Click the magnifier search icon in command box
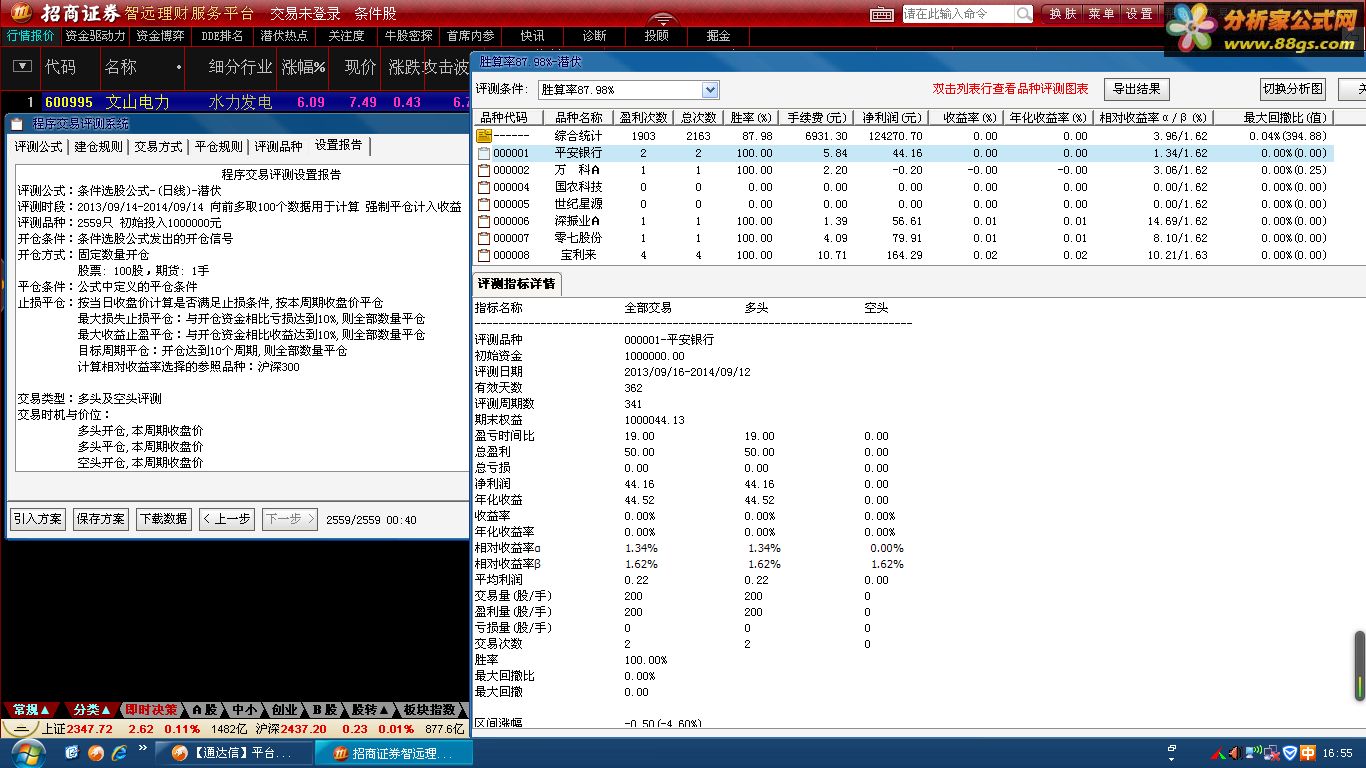The height and width of the screenshot is (768, 1366). click(1024, 14)
